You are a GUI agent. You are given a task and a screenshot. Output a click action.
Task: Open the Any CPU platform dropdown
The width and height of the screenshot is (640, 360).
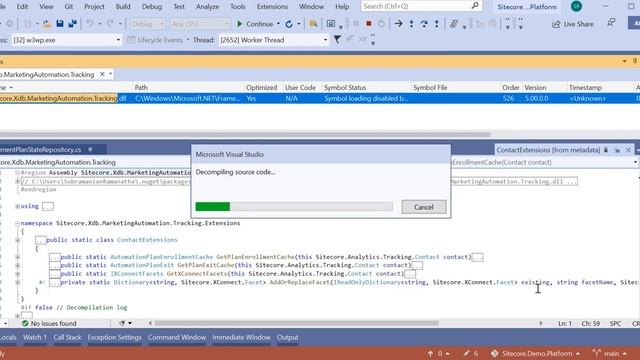(200, 24)
